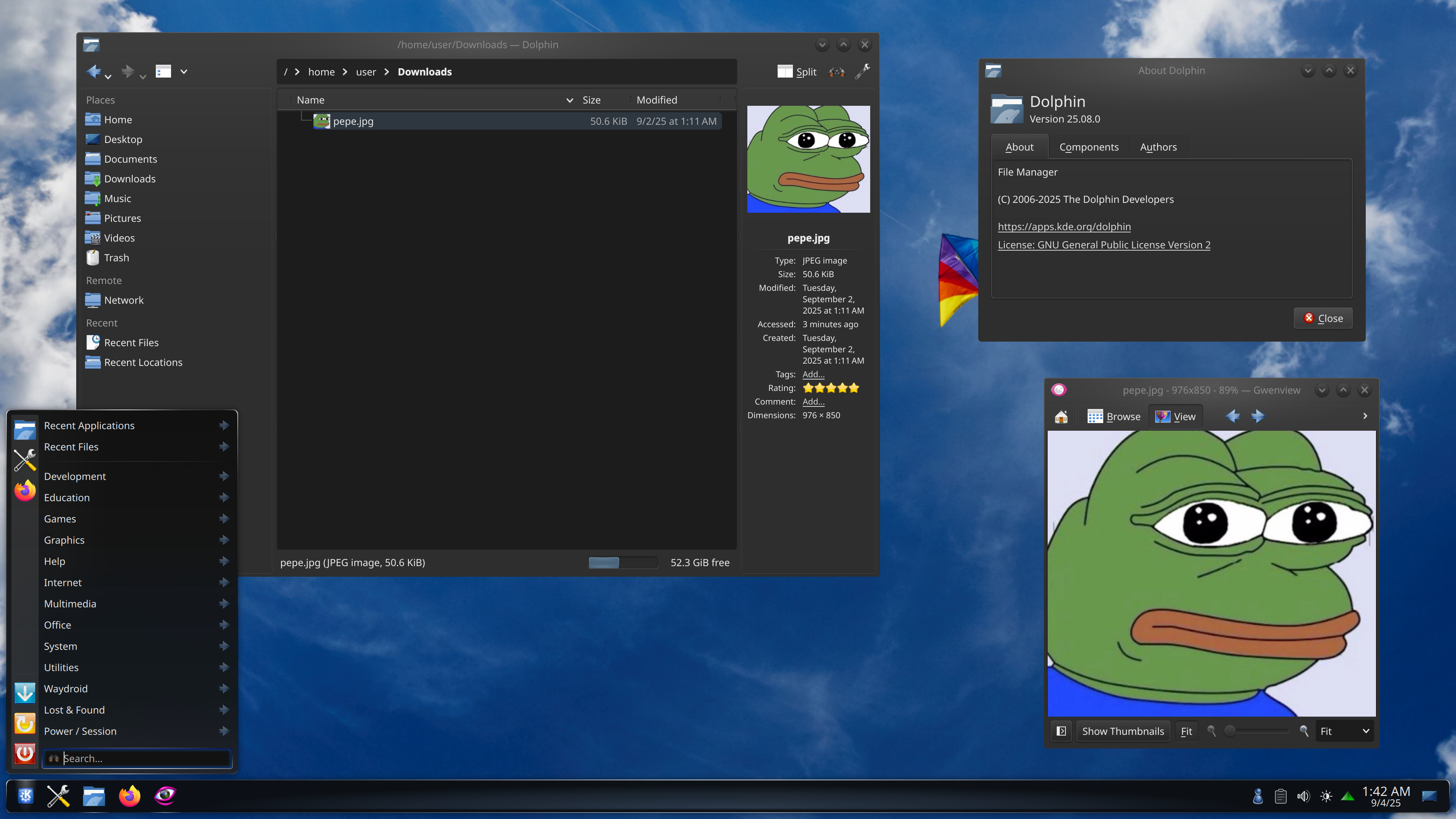Click the 'user' breadcrumb segment
The image size is (1456, 819).
366,72
